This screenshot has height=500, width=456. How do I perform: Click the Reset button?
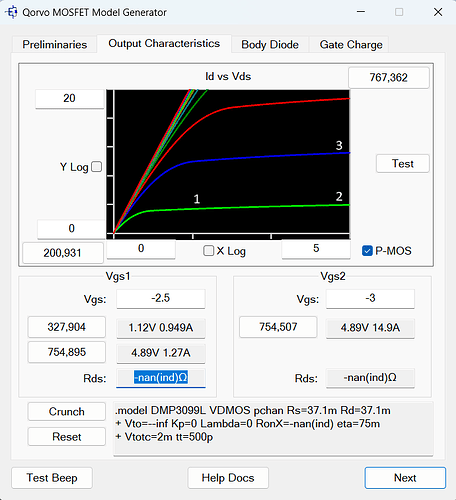pyautogui.click(x=67, y=437)
